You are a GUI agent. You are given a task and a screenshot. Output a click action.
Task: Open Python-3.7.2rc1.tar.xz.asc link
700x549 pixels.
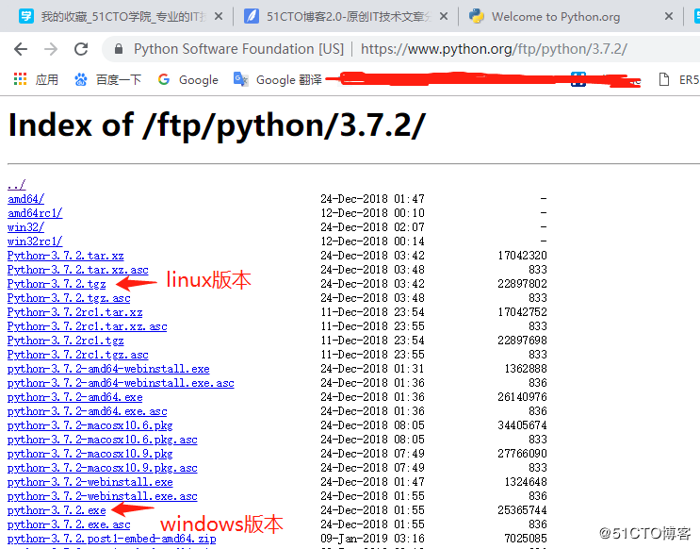click(88, 327)
